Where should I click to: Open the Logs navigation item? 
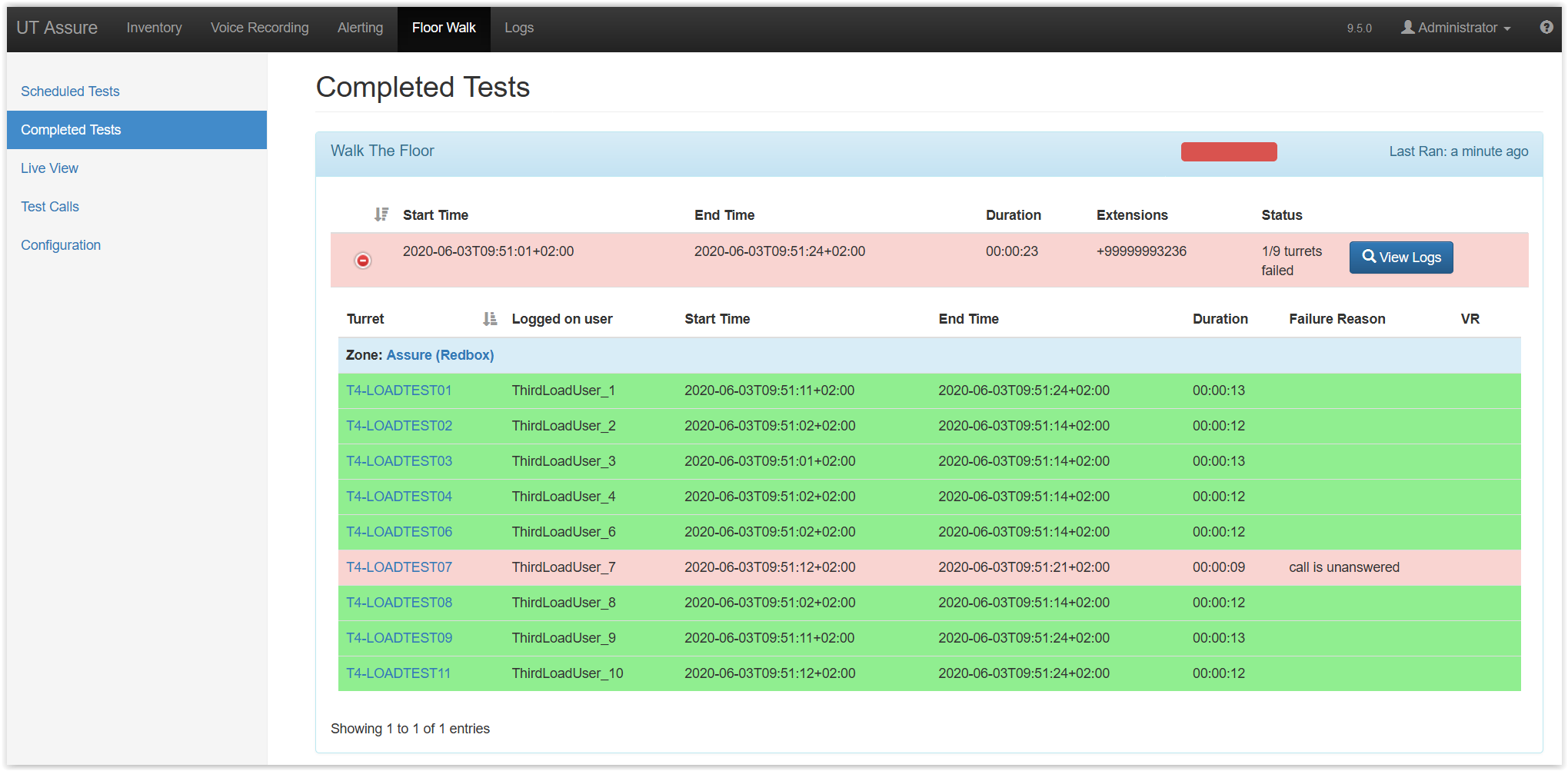[x=519, y=28]
